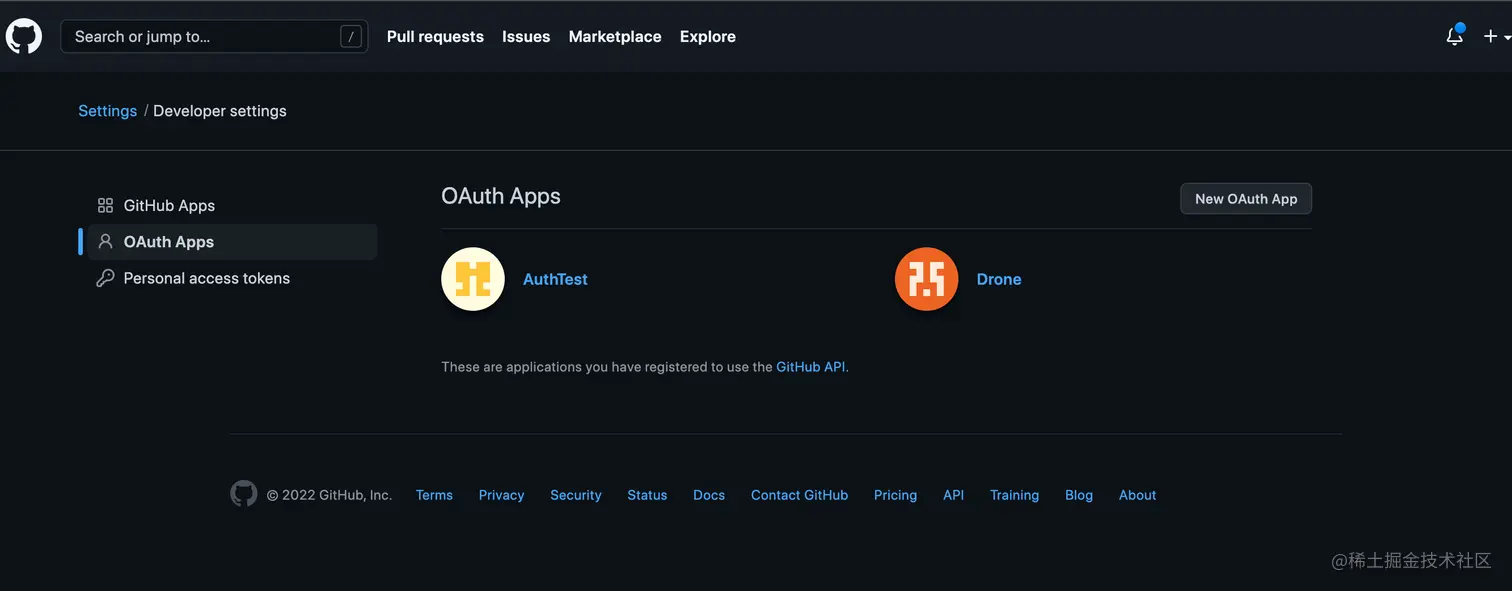Open the notifications bell
Screen dimensions: 1512x591
pyautogui.click(x=1455, y=36)
